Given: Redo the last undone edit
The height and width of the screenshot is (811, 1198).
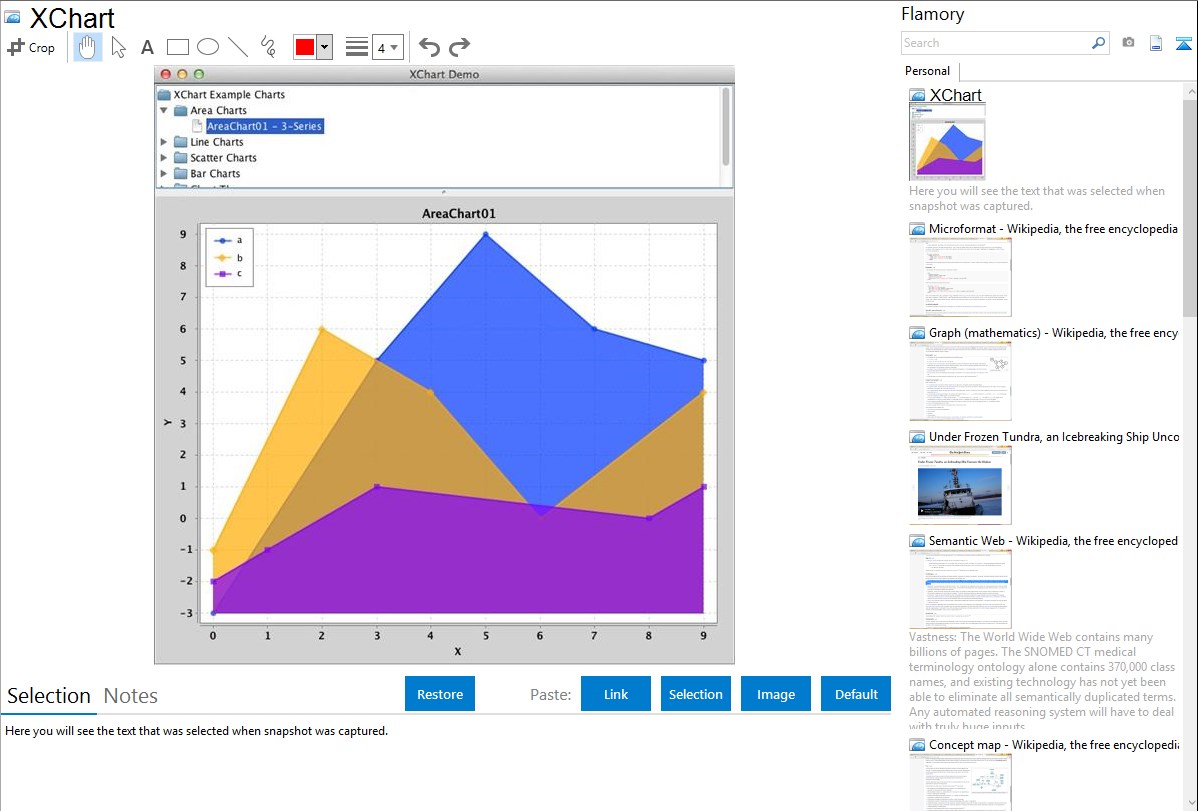Looking at the screenshot, I should [459, 47].
